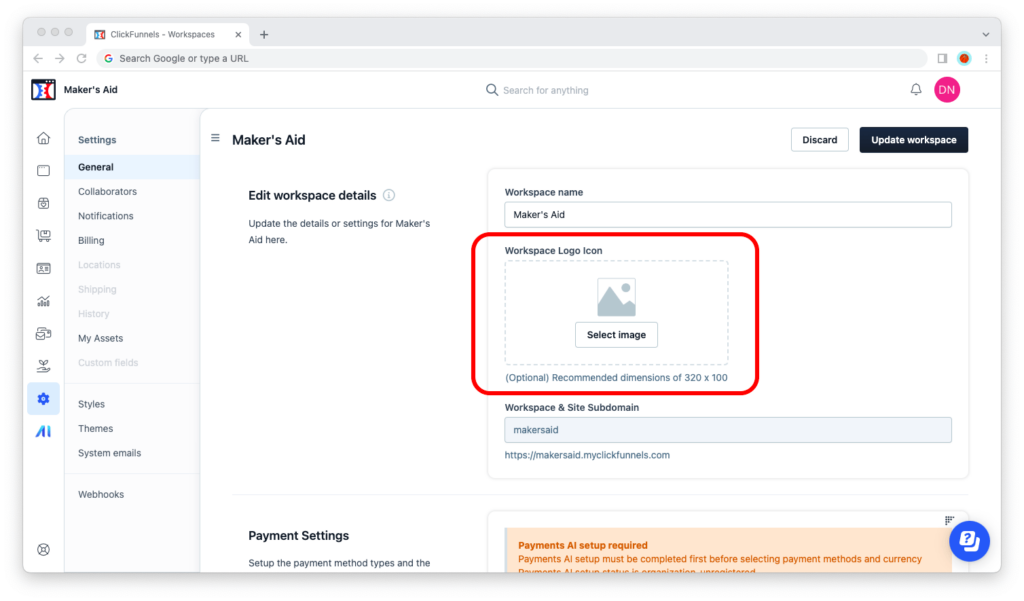Open System emails settings
The width and height of the screenshot is (1024, 601).
(x=110, y=453)
